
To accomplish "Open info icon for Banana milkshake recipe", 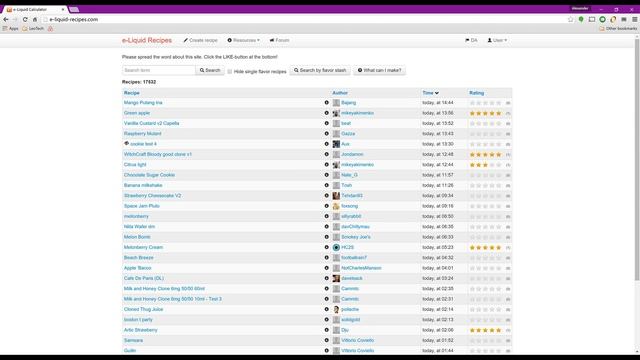I will 327,185.
